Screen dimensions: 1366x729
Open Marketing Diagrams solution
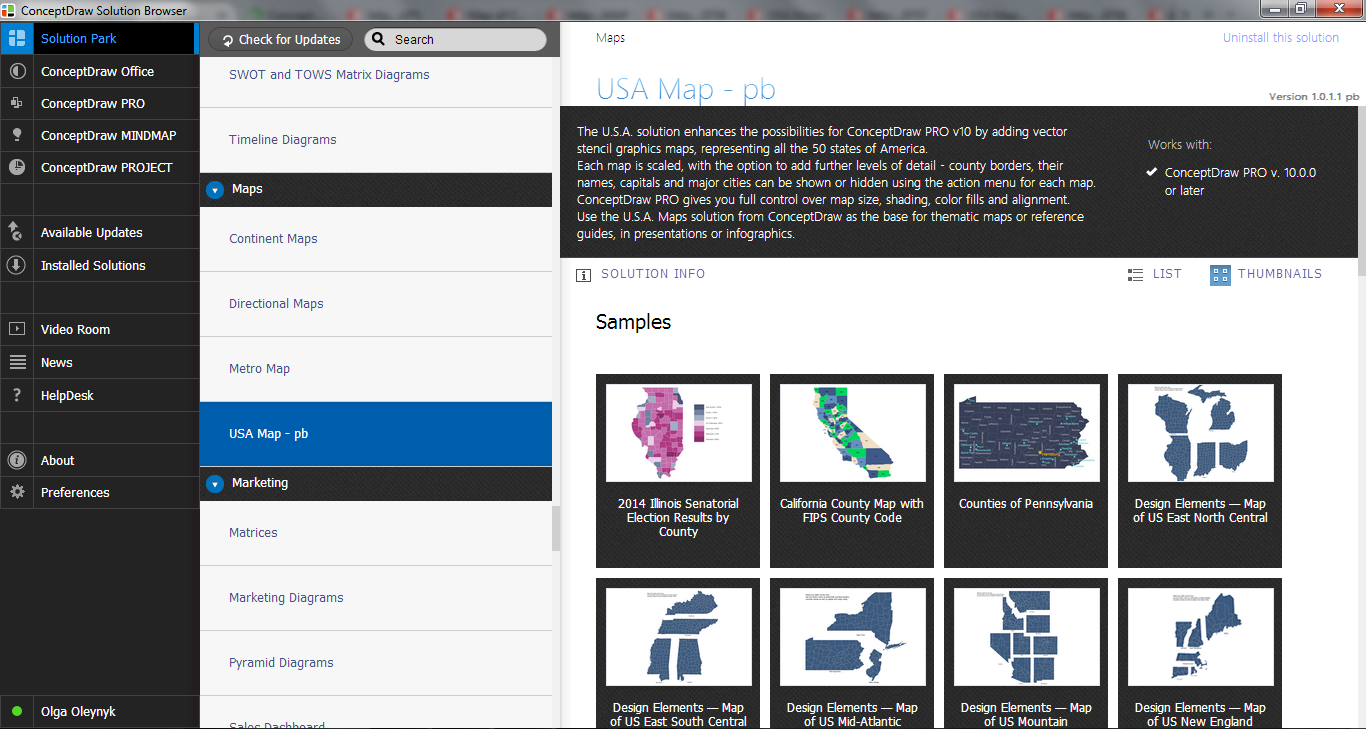(376, 598)
